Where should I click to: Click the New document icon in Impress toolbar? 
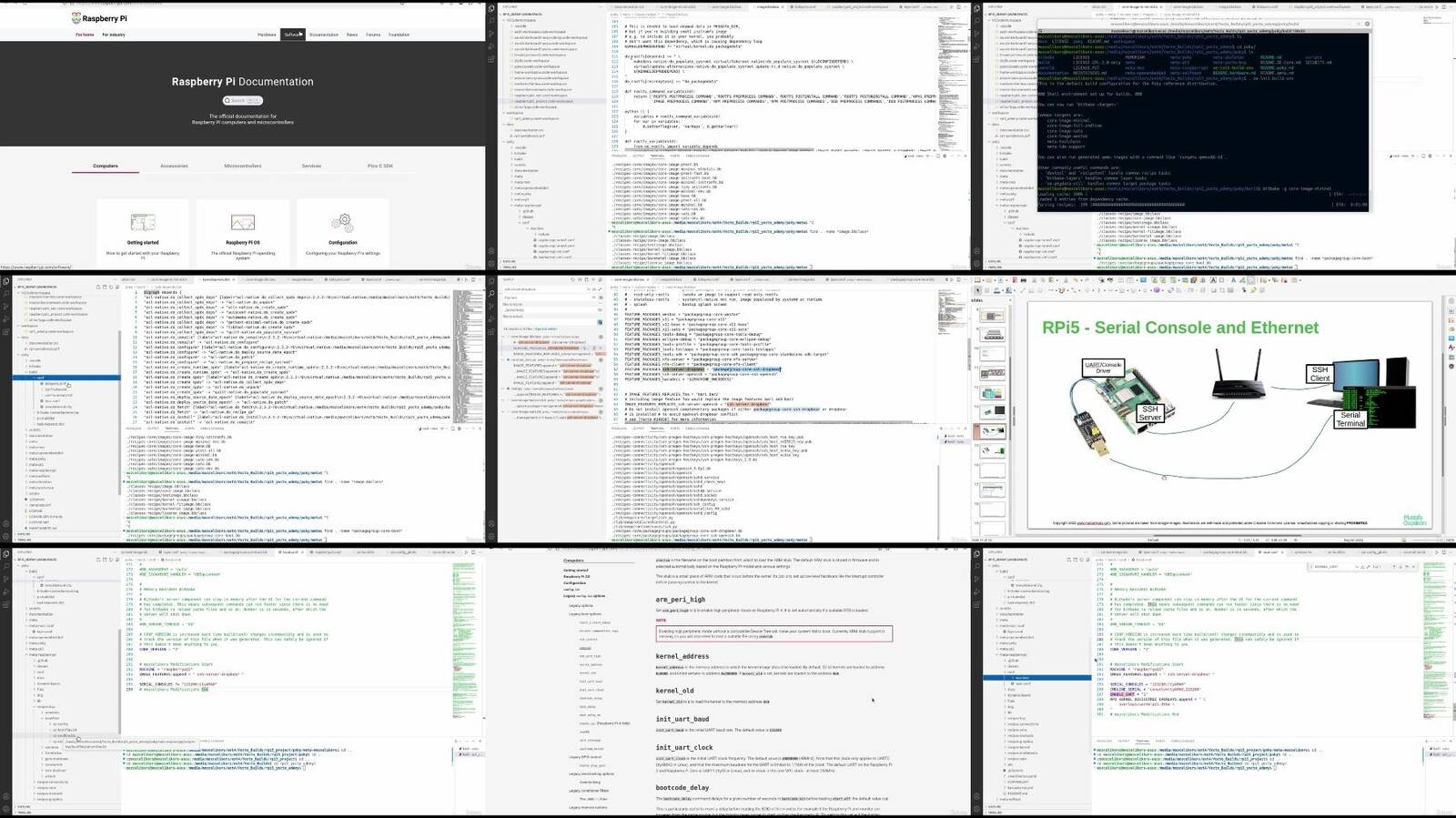click(976, 279)
